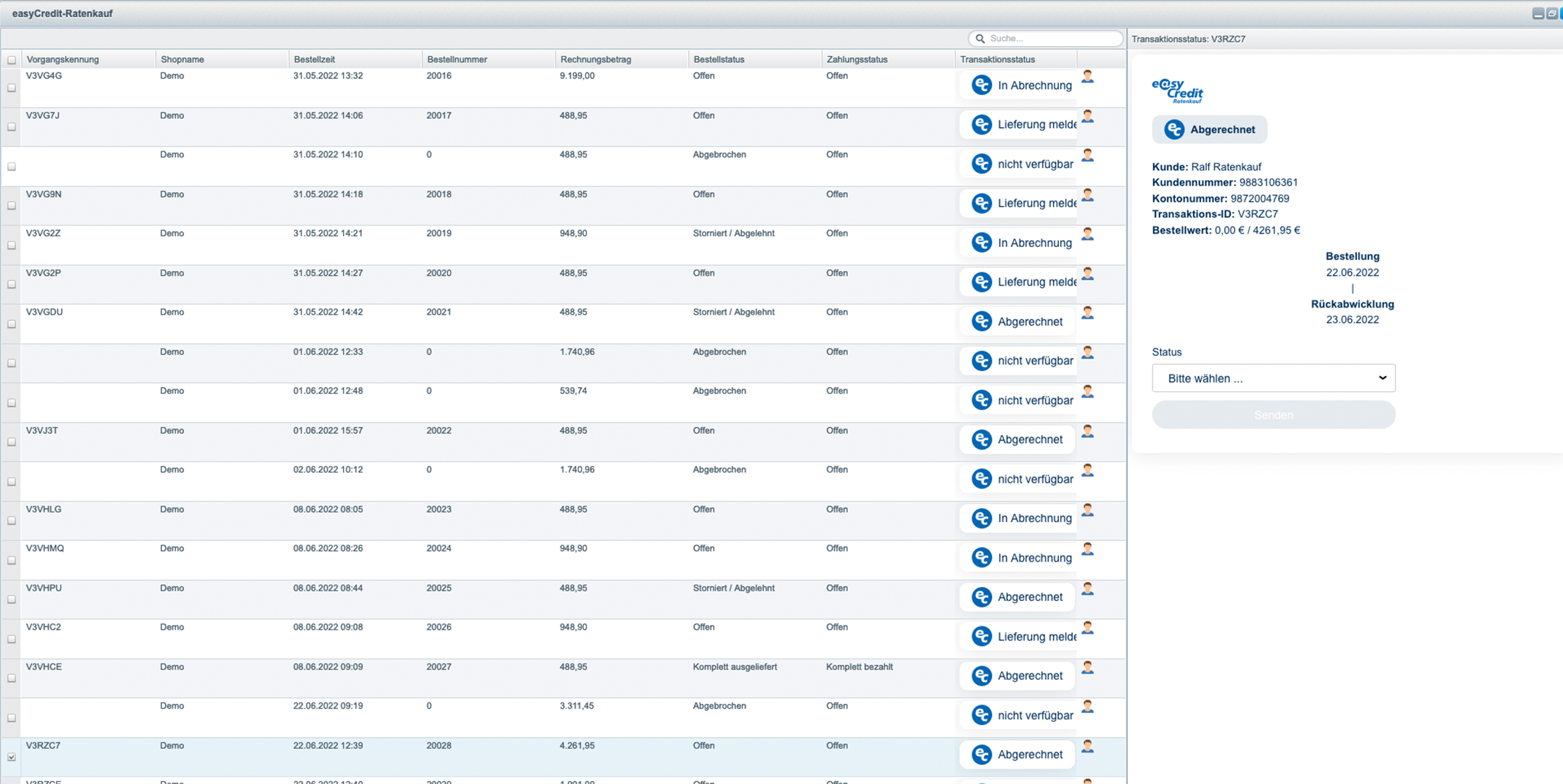Open customer icon in row V3VHPU

[1088, 589]
